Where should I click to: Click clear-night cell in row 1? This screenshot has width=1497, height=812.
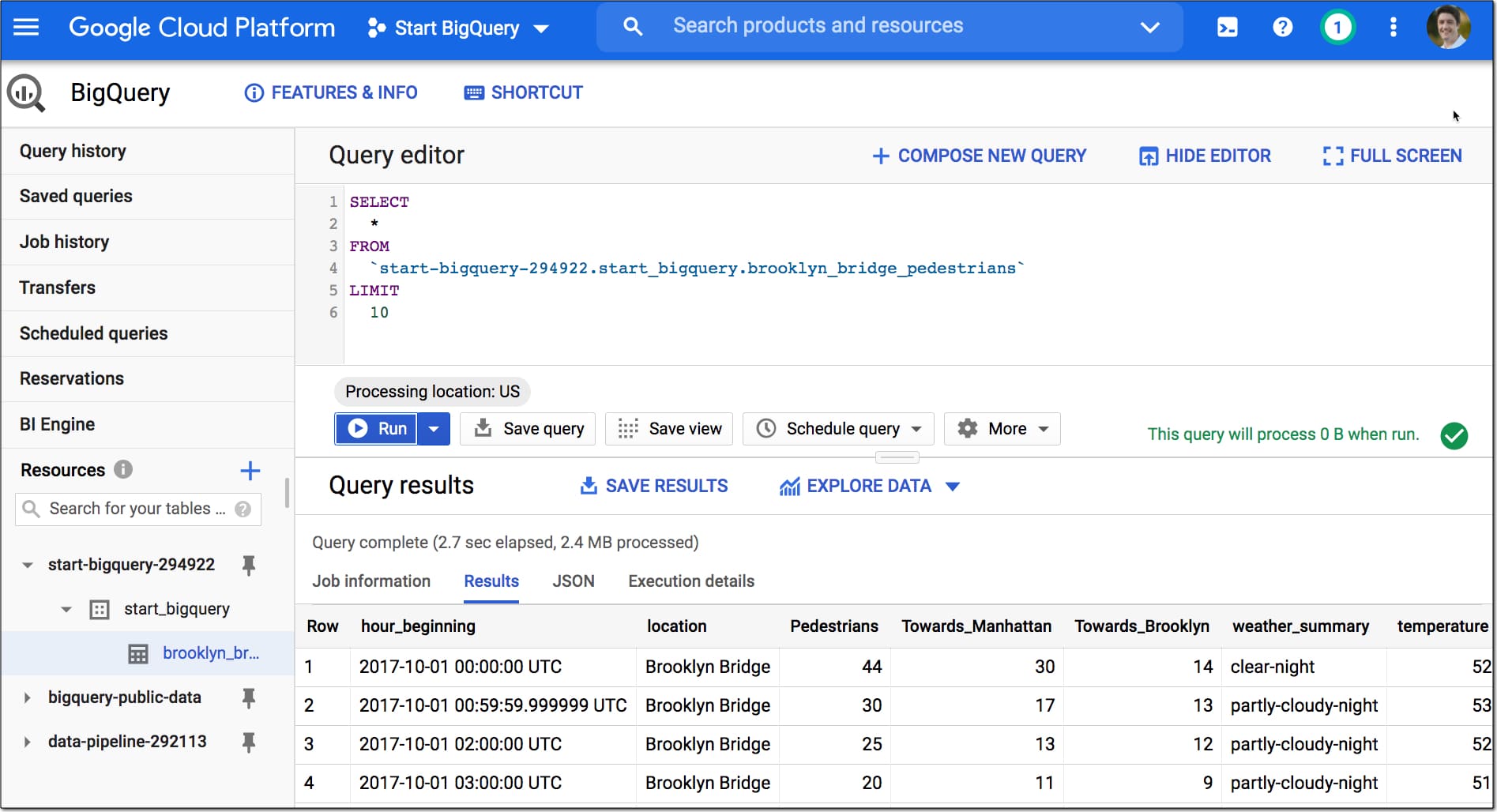[x=1272, y=667]
